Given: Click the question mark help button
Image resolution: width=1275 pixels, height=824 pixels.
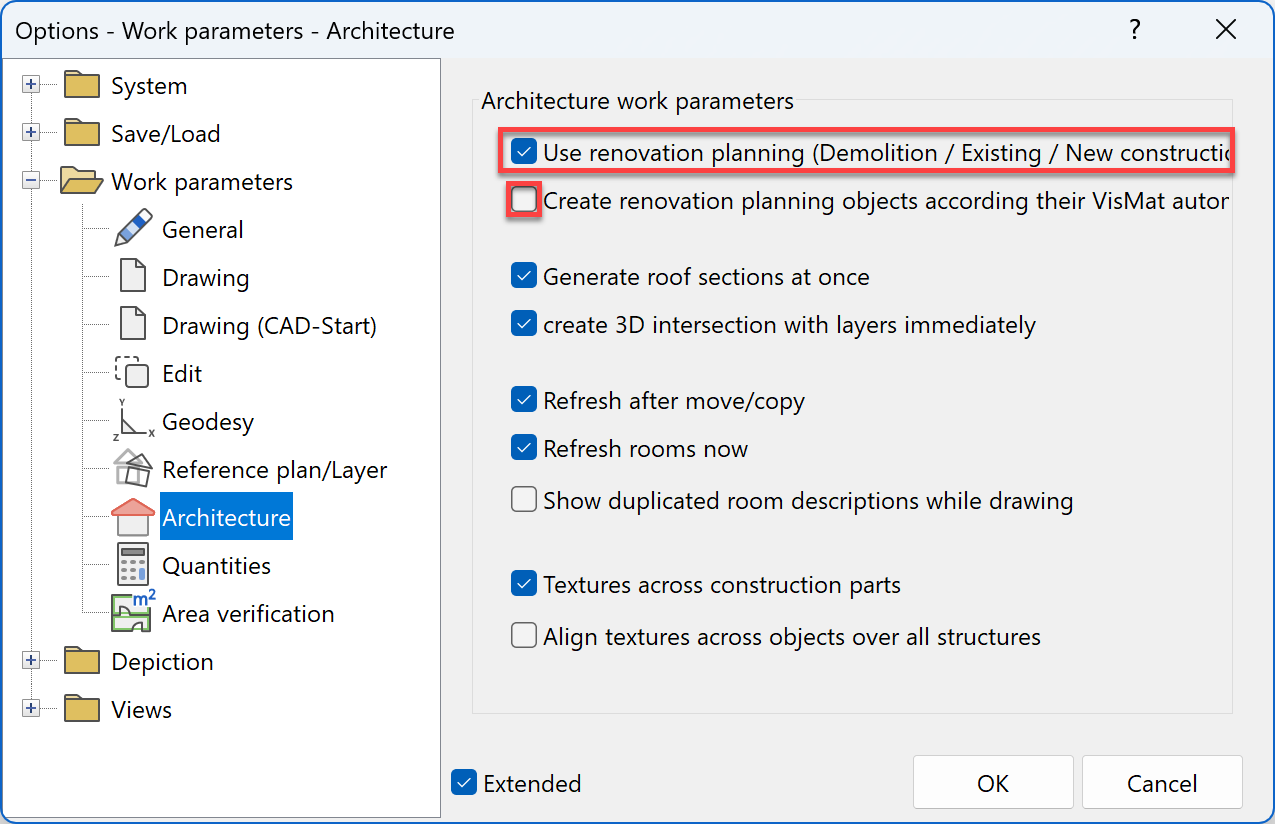Looking at the screenshot, I should (x=1134, y=30).
